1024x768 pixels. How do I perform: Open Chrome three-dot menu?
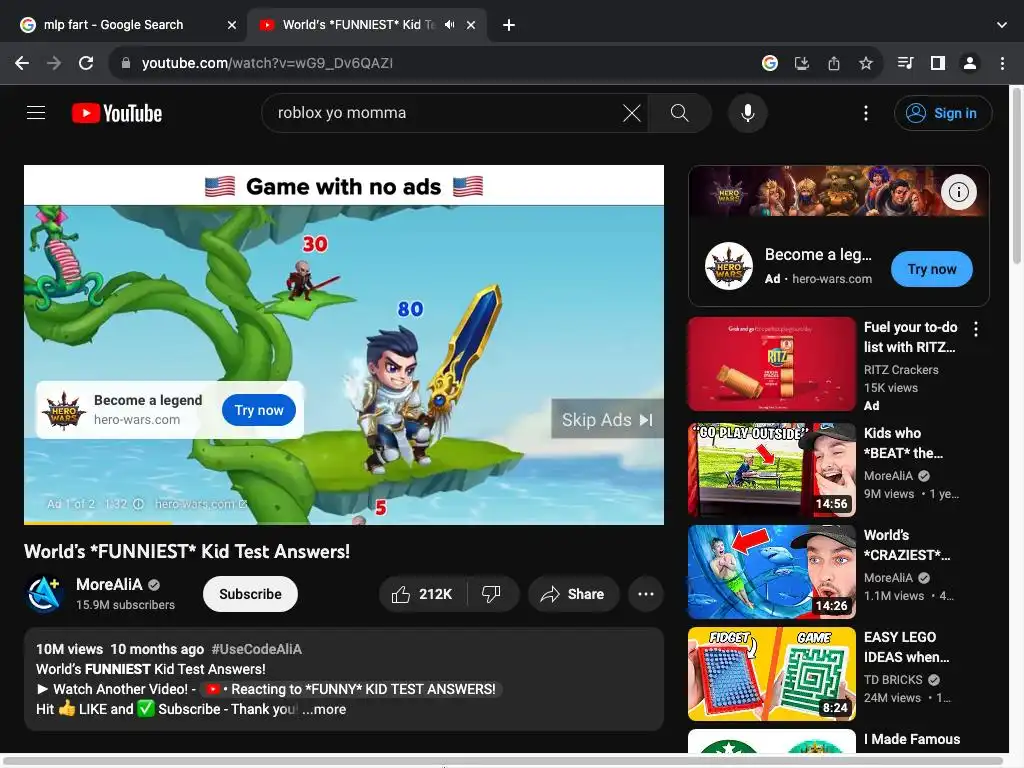pos(1002,63)
